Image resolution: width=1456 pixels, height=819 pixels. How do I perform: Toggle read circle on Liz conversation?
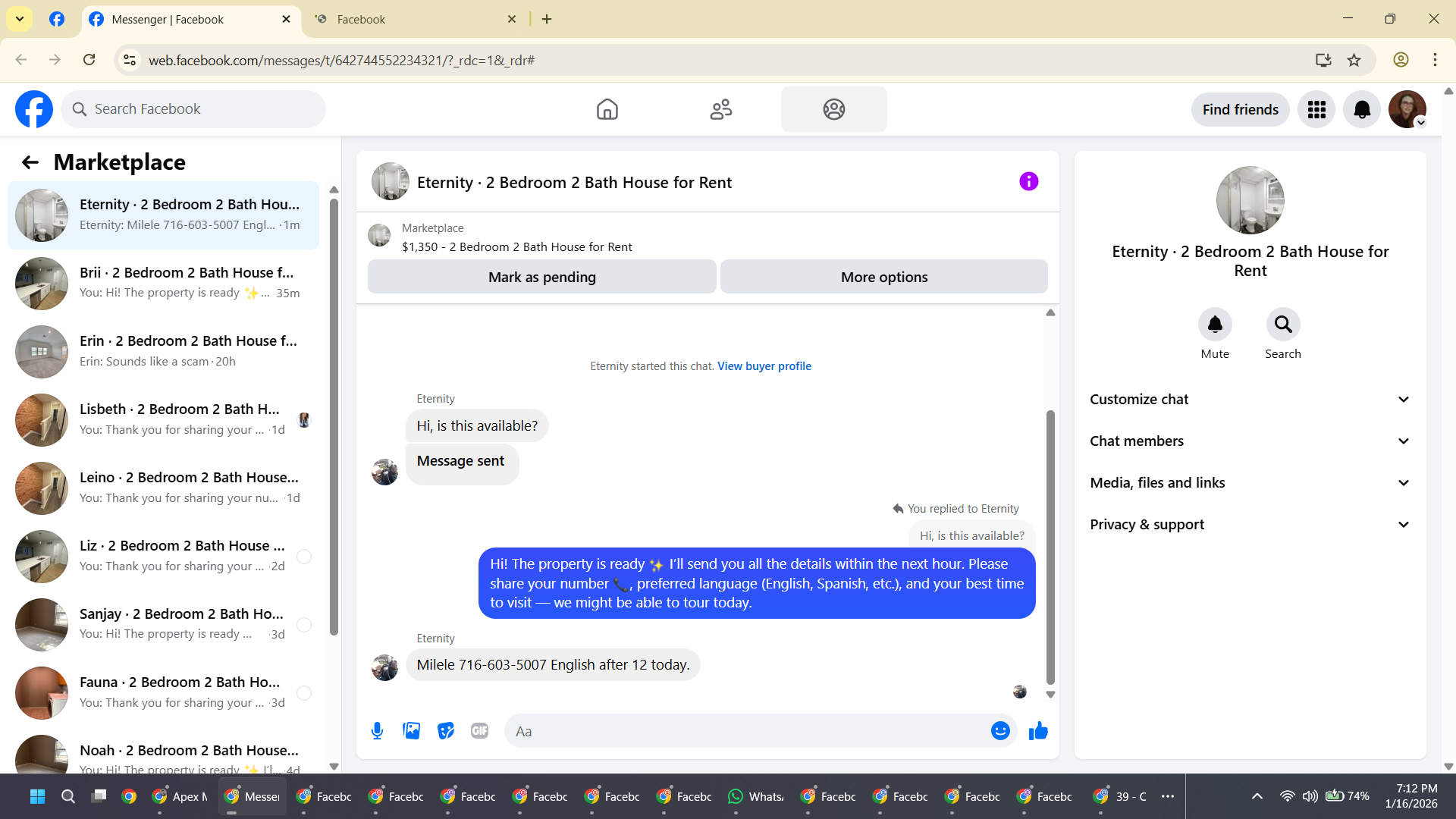pyautogui.click(x=304, y=557)
